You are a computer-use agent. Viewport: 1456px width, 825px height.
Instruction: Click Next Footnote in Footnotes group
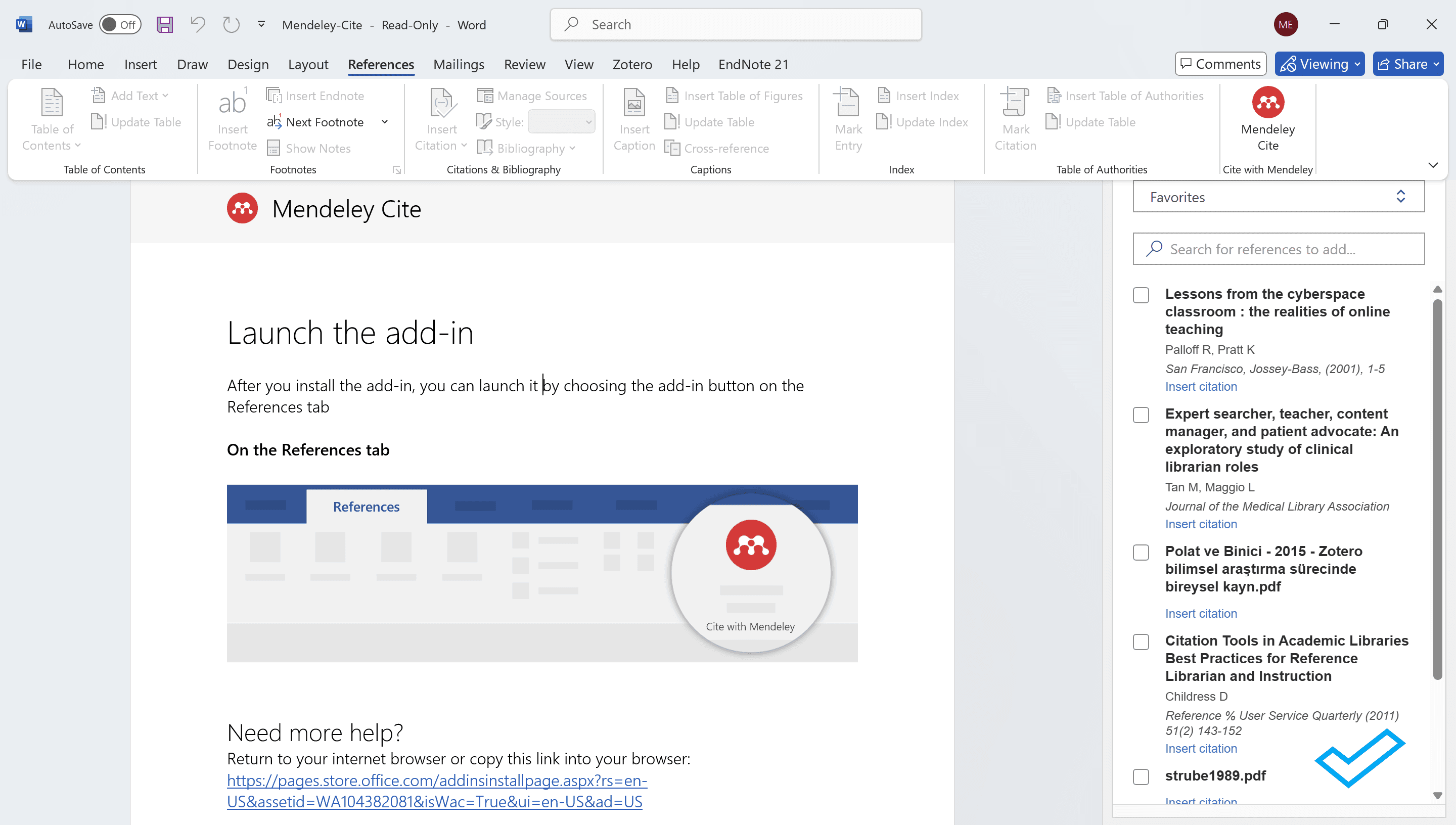pyautogui.click(x=315, y=122)
